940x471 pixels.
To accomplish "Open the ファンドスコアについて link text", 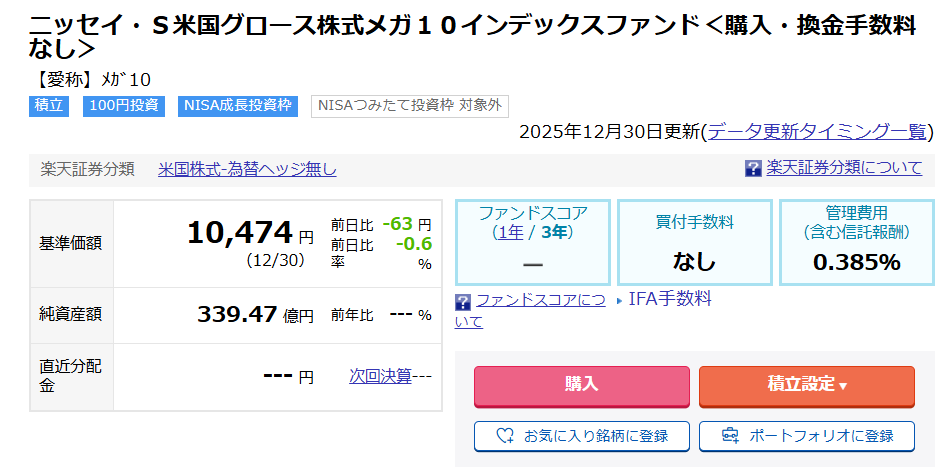I will pyautogui.click(x=540, y=300).
